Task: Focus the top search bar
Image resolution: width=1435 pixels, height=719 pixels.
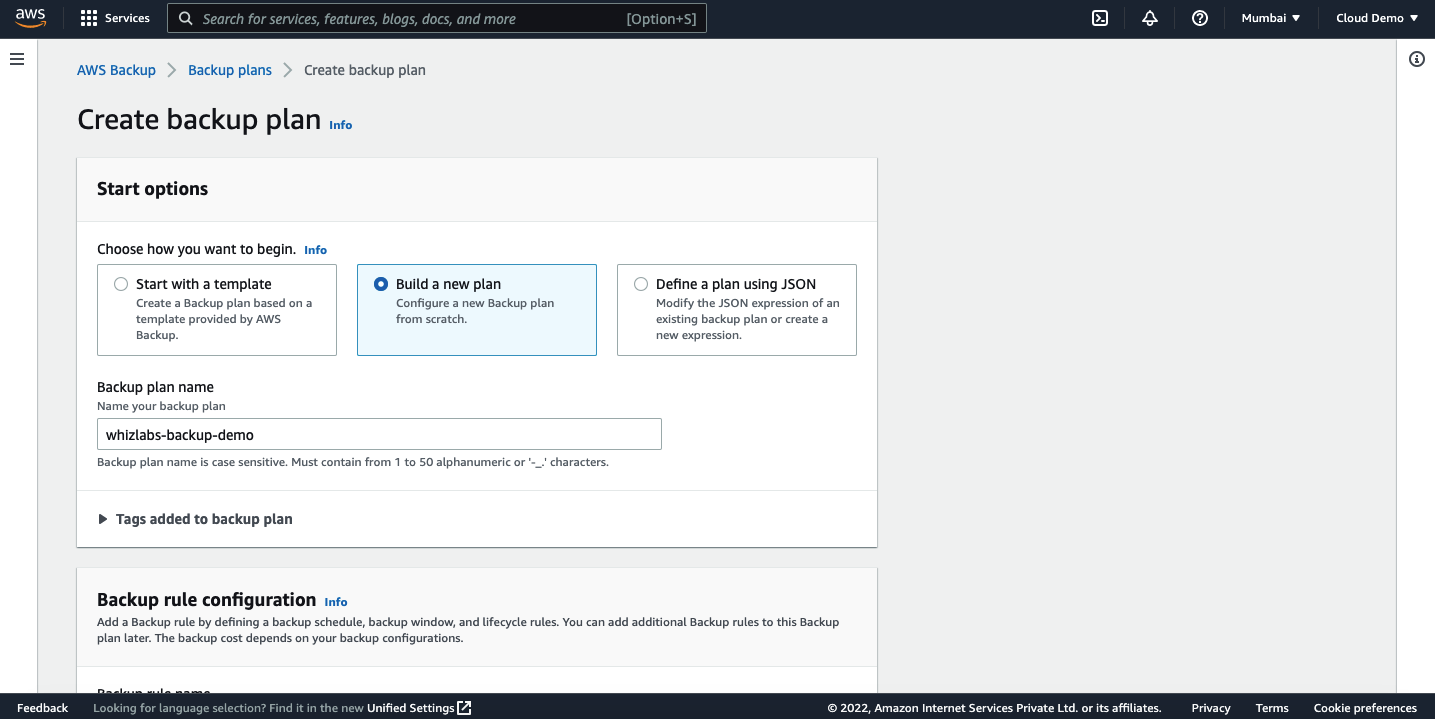Action: pos(437,18)
